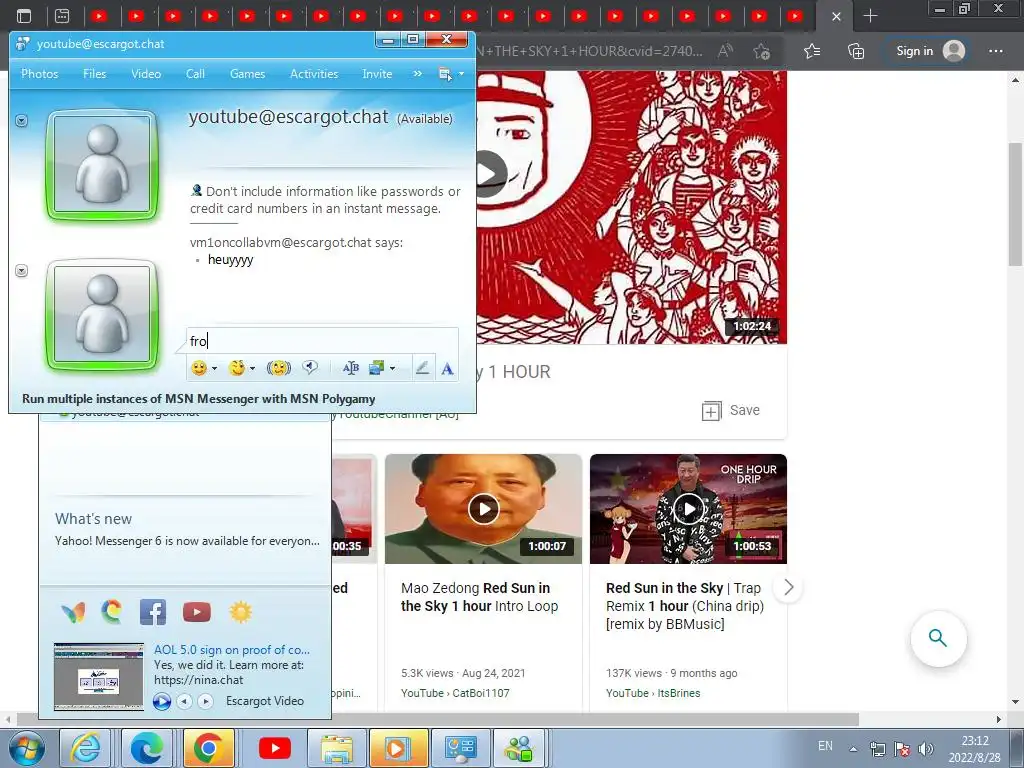
Task: Click the sun weather icon in Messenger
Action: [240, 613]
